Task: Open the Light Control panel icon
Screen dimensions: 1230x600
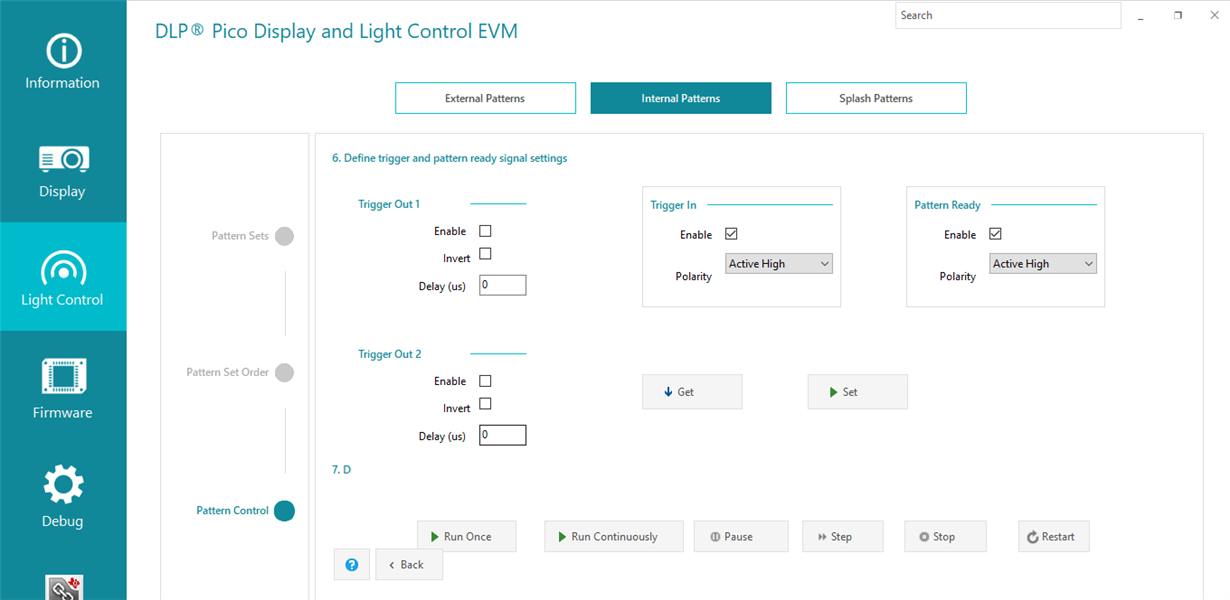Action: (x=63, y=268)
